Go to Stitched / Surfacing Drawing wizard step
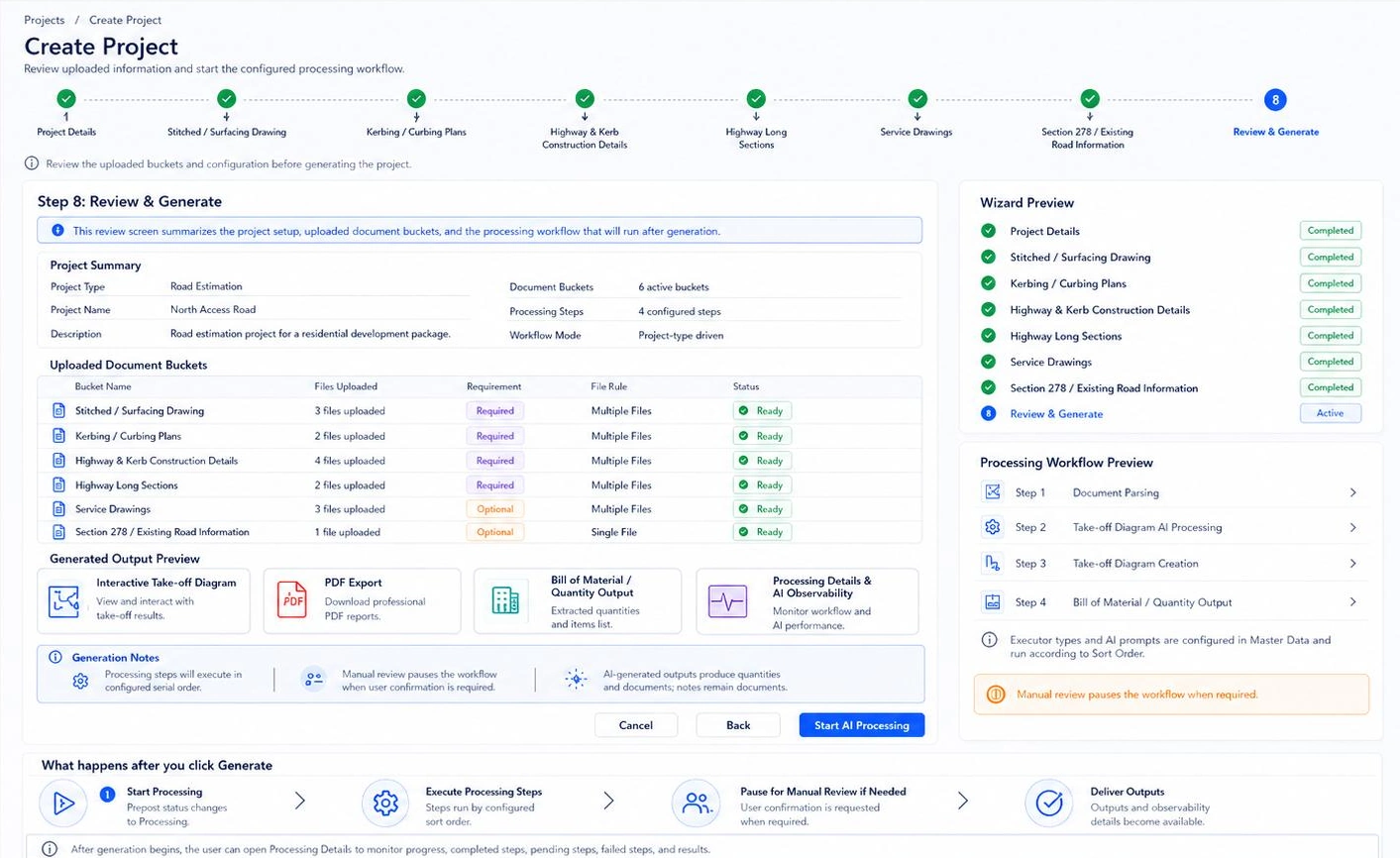1400x858 pixels. [227, 99]
